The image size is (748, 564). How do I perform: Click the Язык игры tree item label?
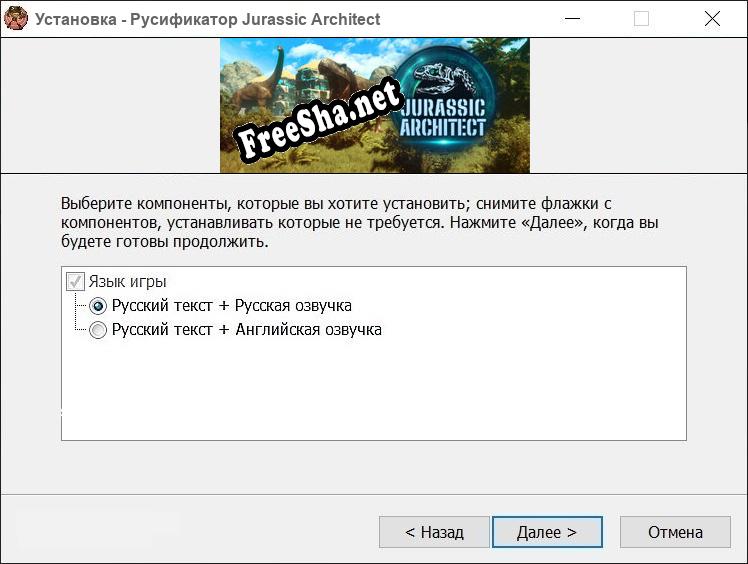point(127,281)
